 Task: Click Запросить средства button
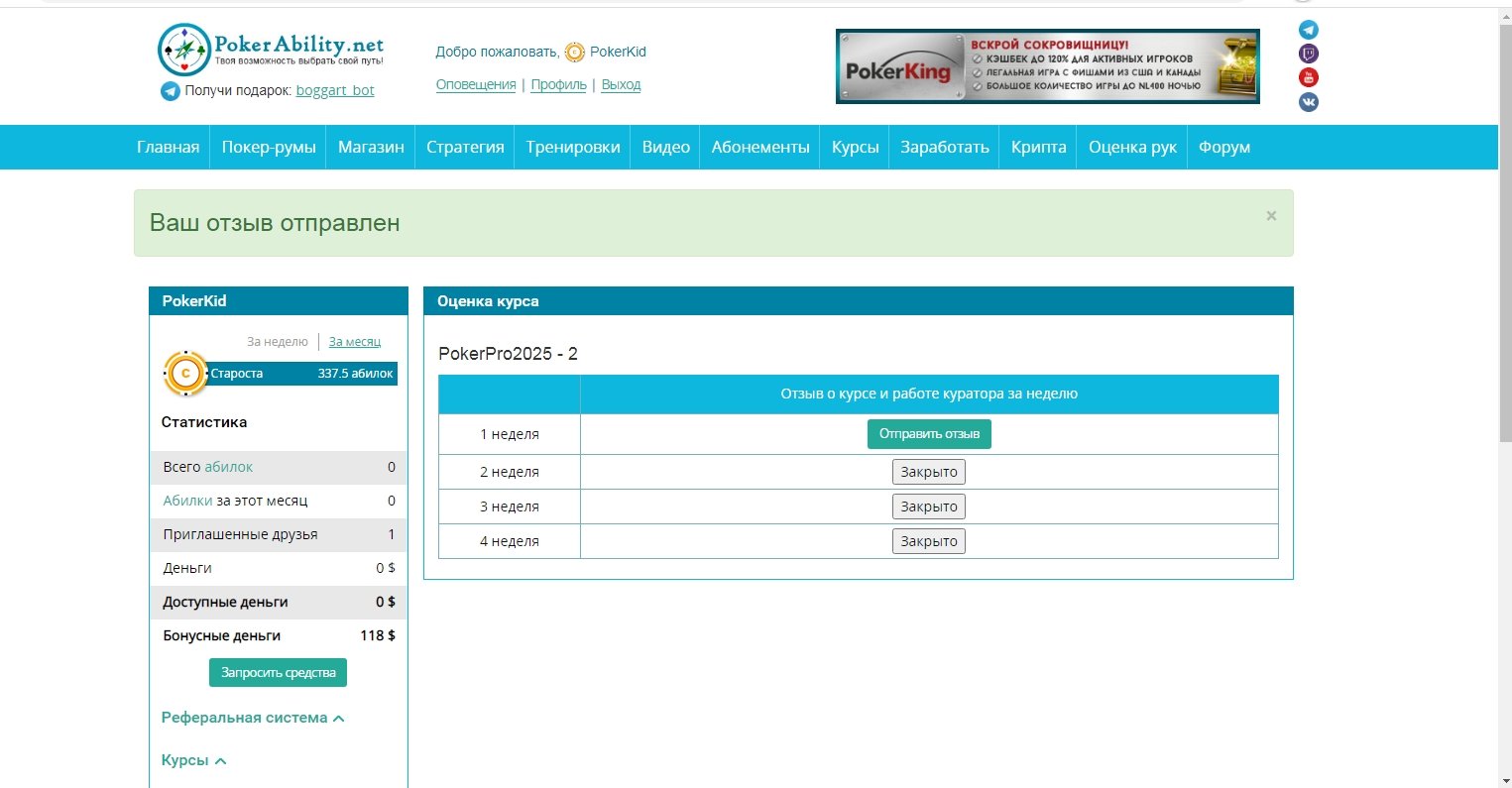[x=278, y=673]
